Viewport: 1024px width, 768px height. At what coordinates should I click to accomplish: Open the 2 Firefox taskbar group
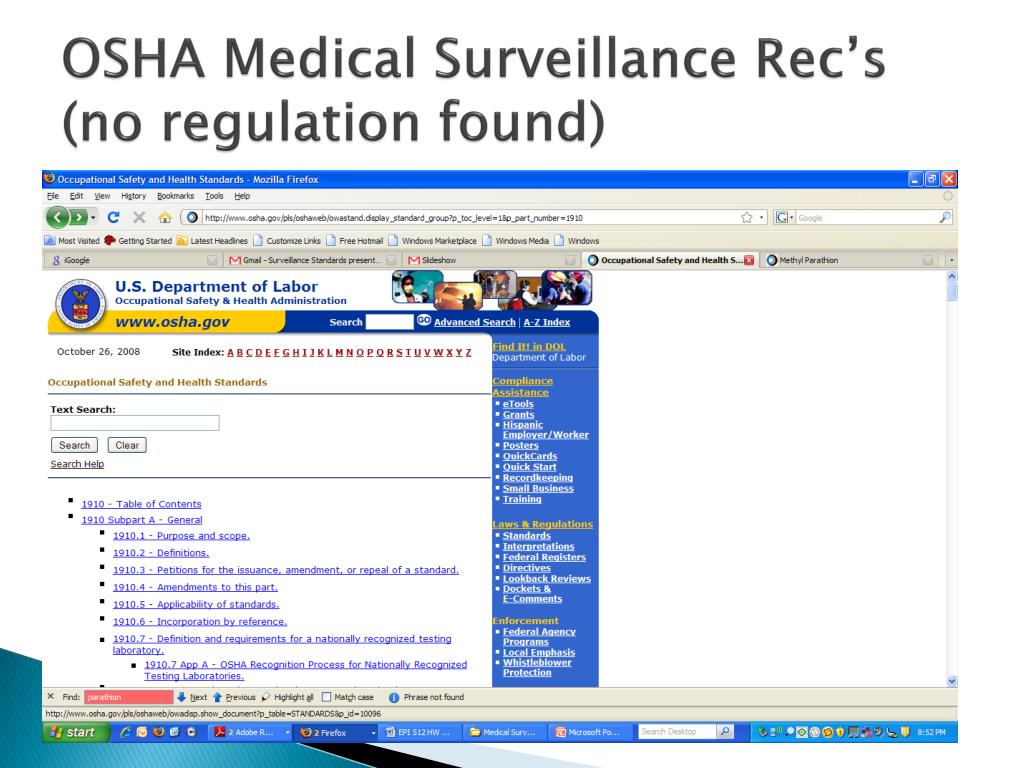tap(337, 732)
